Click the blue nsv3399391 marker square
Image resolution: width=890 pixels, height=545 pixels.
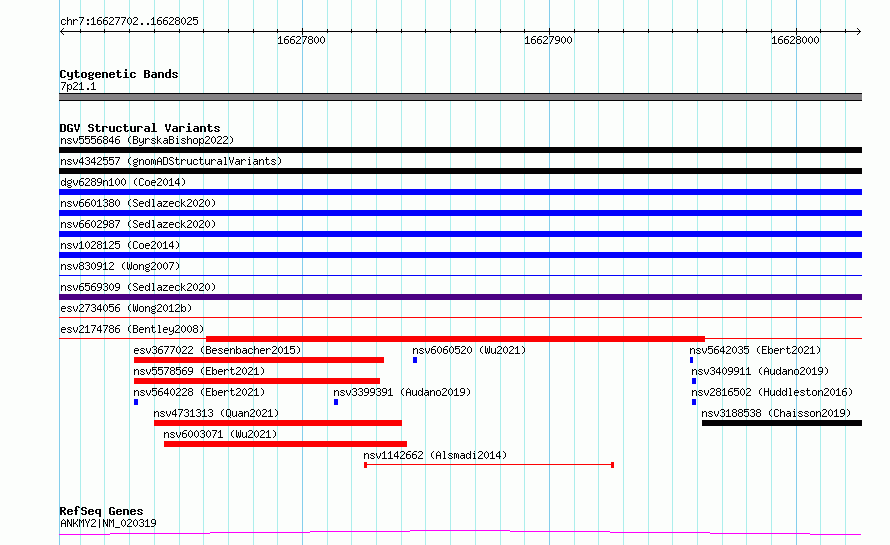pyautogui.click(x=336, y=402)
